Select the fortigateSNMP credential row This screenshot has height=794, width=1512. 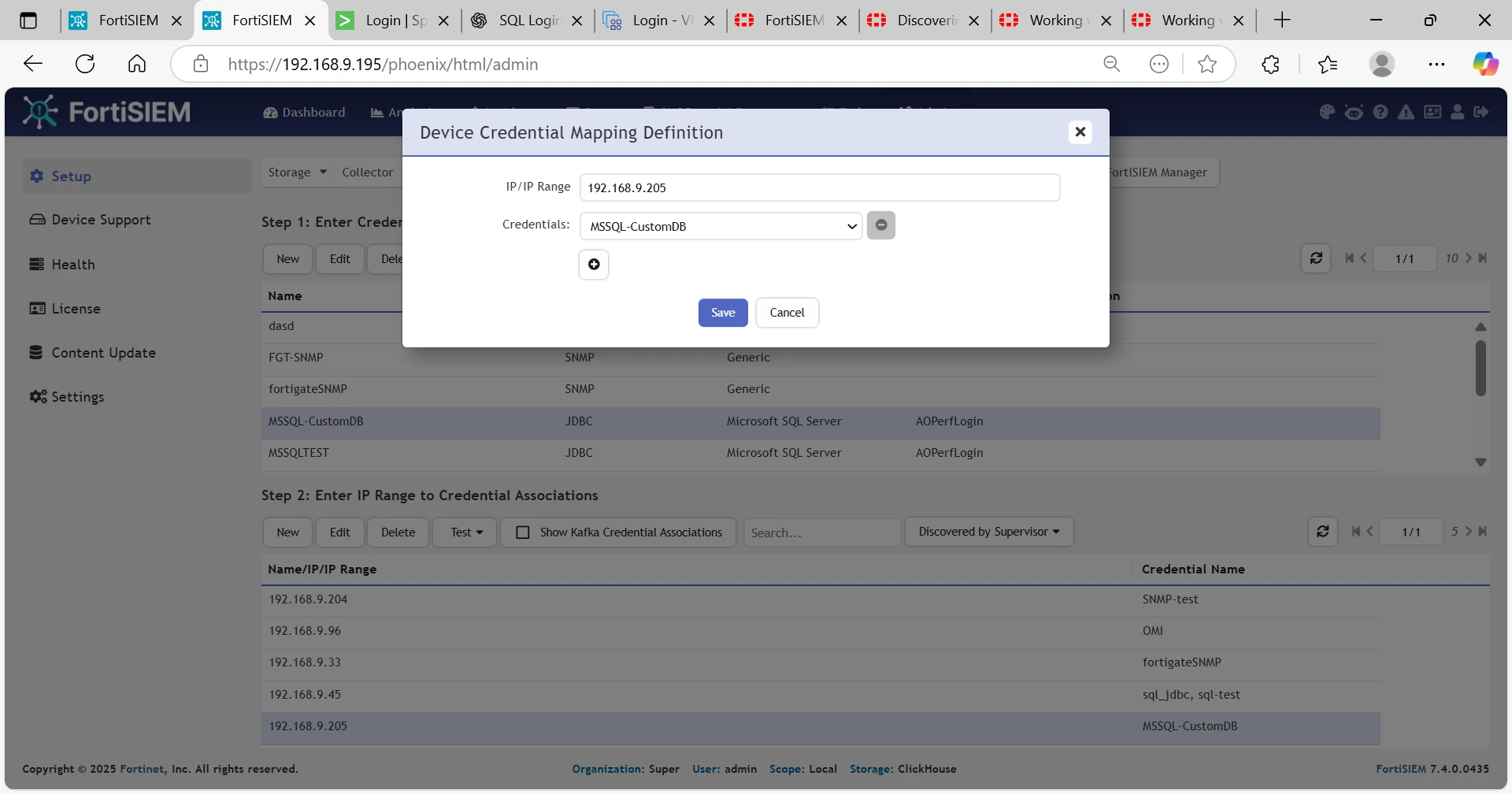pos(821,389)
